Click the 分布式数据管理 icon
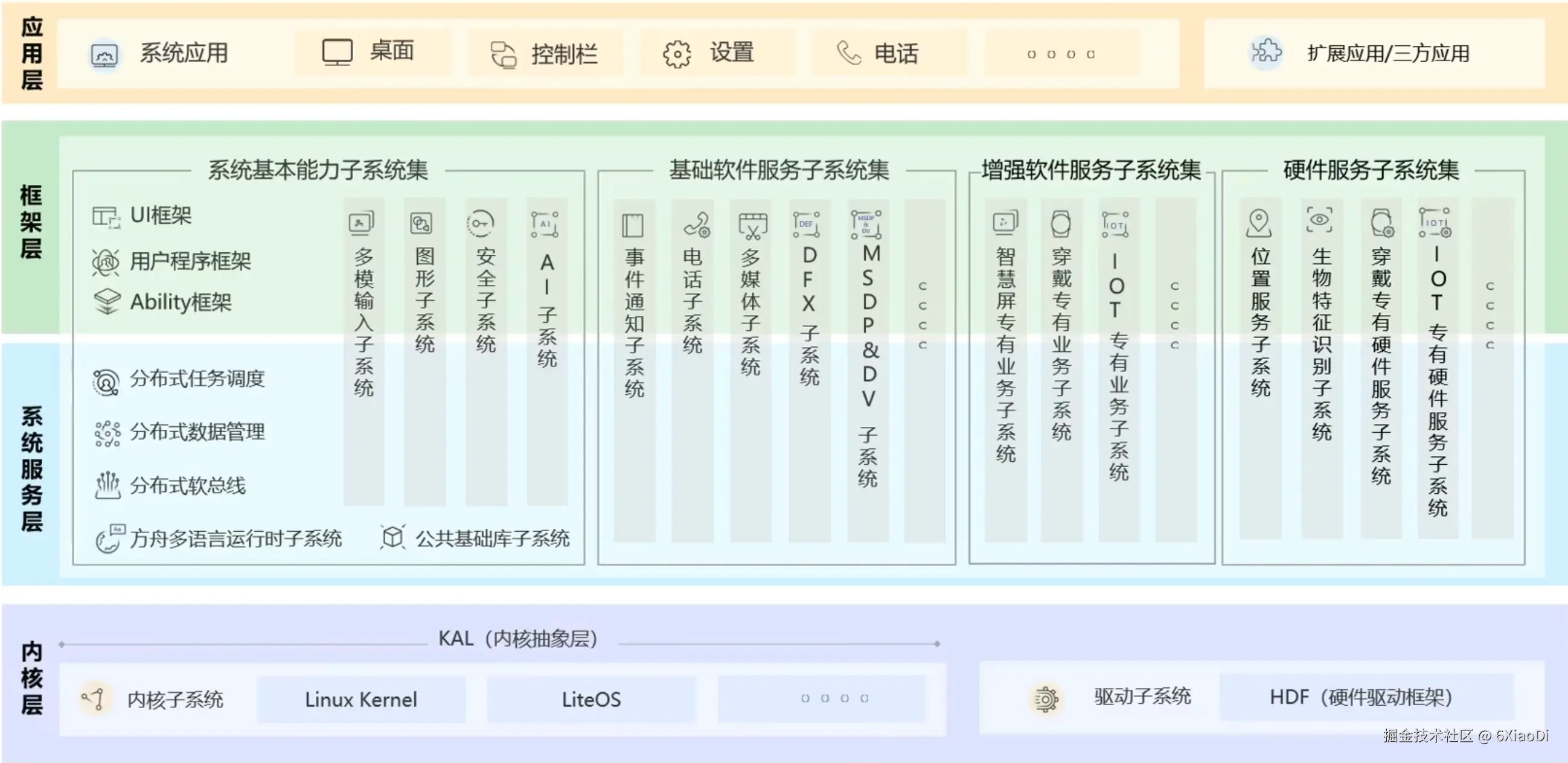 pos(107,434)
